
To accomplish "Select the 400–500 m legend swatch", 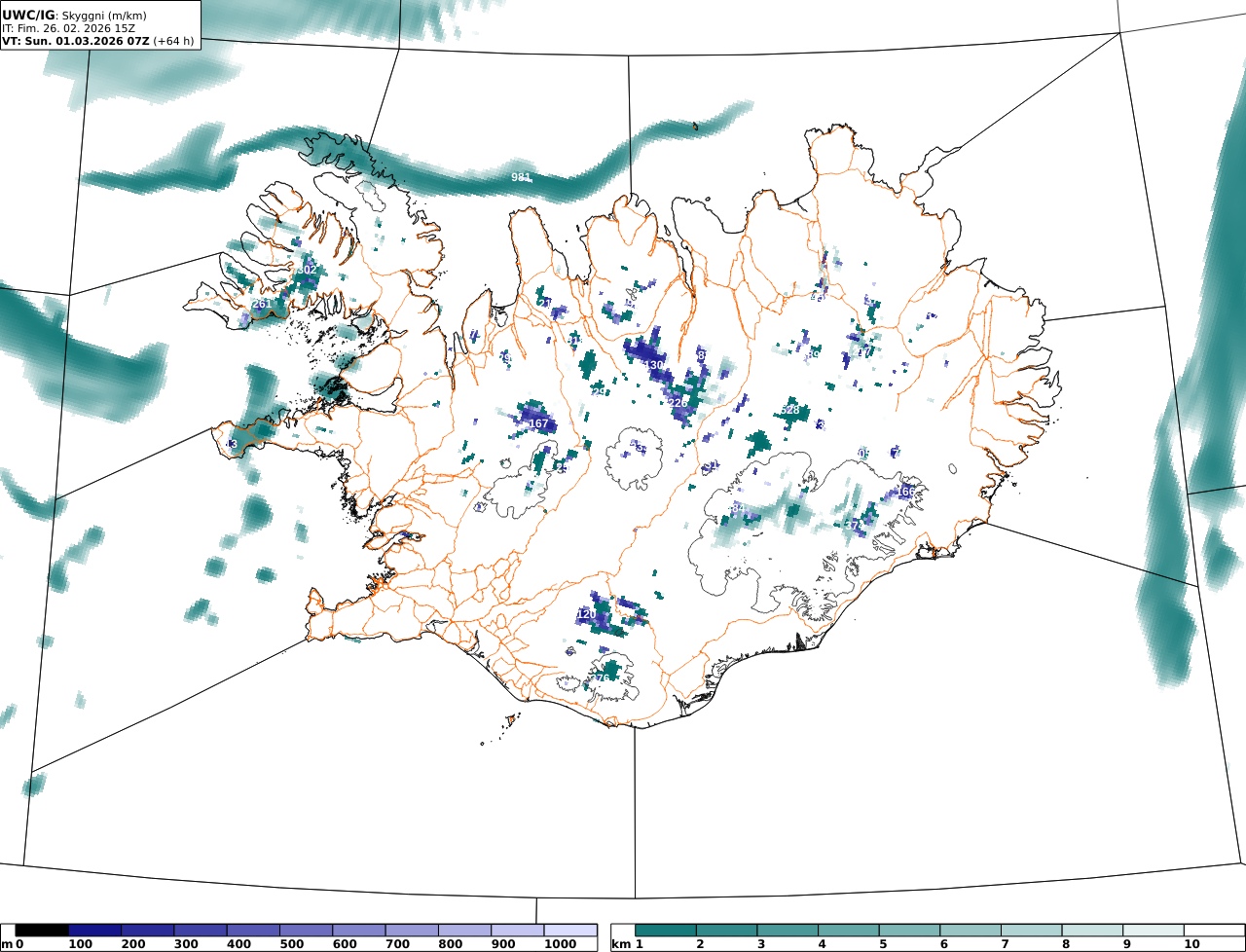I will pos(253,931).
